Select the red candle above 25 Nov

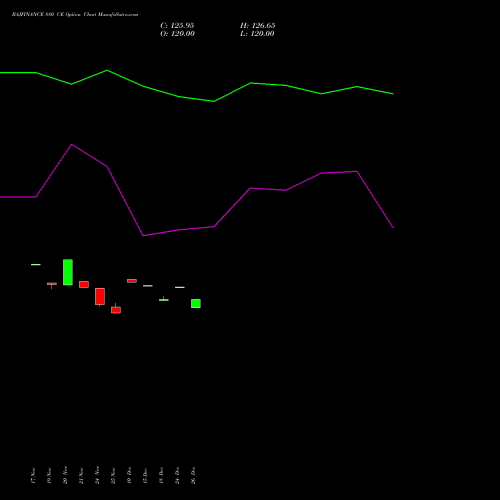point(116,310)
